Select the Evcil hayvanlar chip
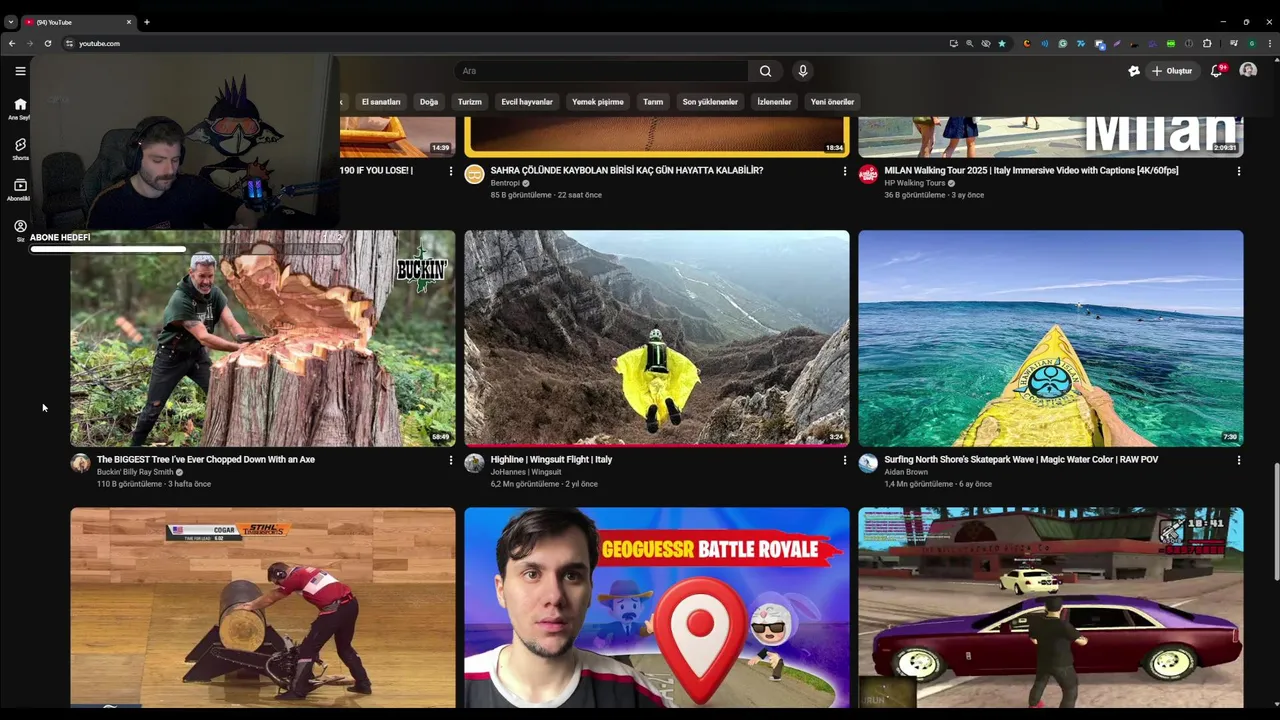 point(527,102)
